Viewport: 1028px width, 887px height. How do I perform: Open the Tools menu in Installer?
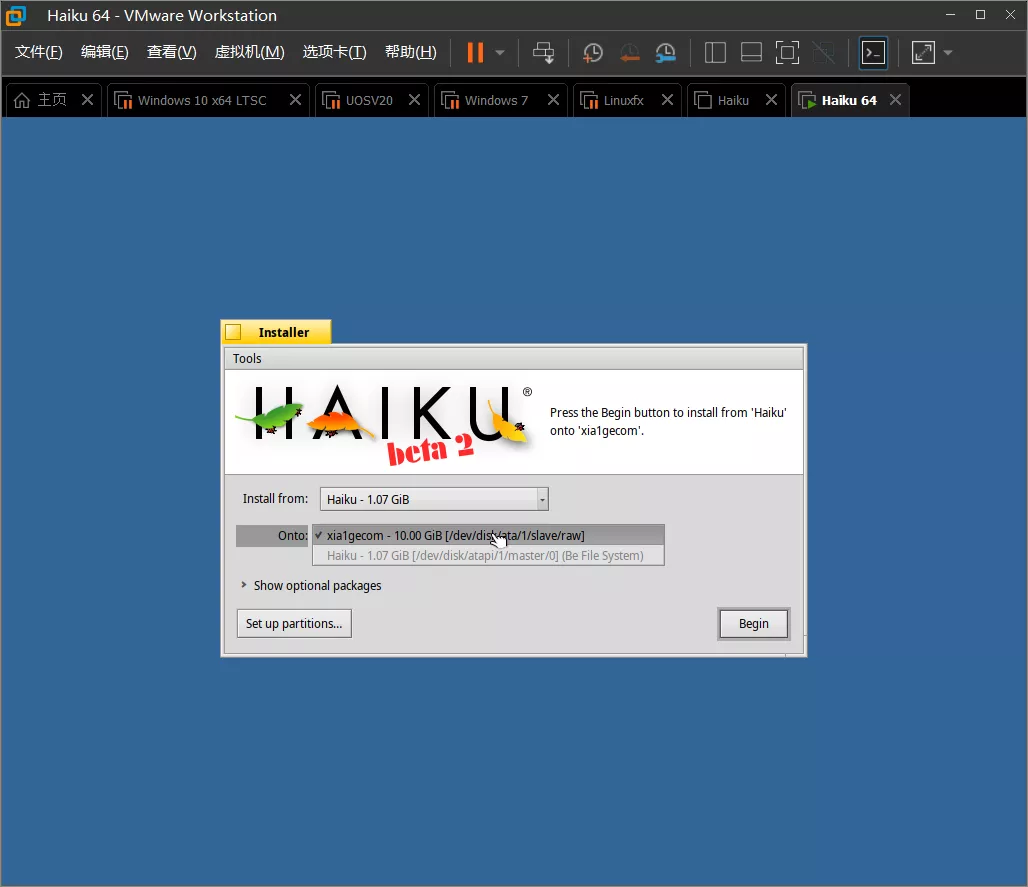pos(247,358)
